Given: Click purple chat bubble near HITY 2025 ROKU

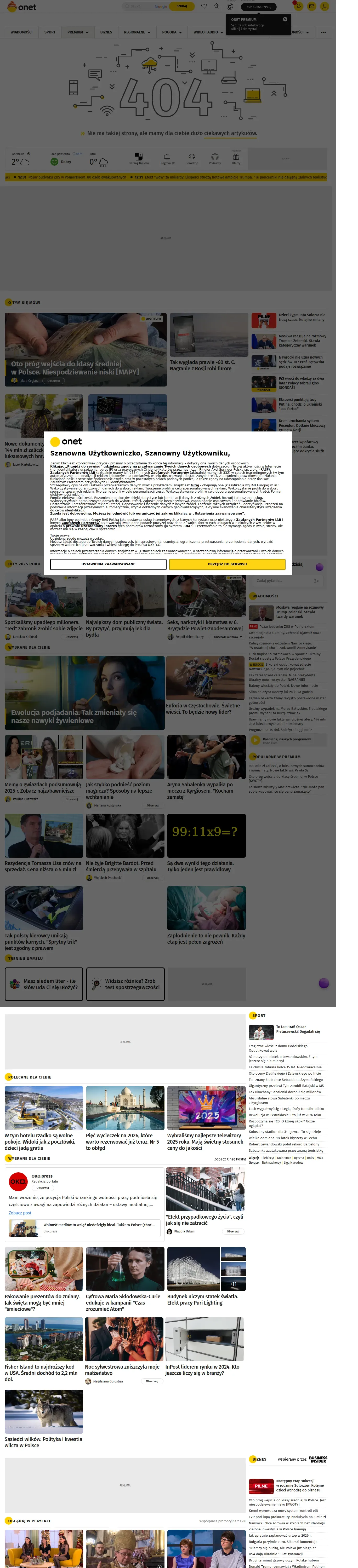Looking at the screenshot, I should coord(319,567).
